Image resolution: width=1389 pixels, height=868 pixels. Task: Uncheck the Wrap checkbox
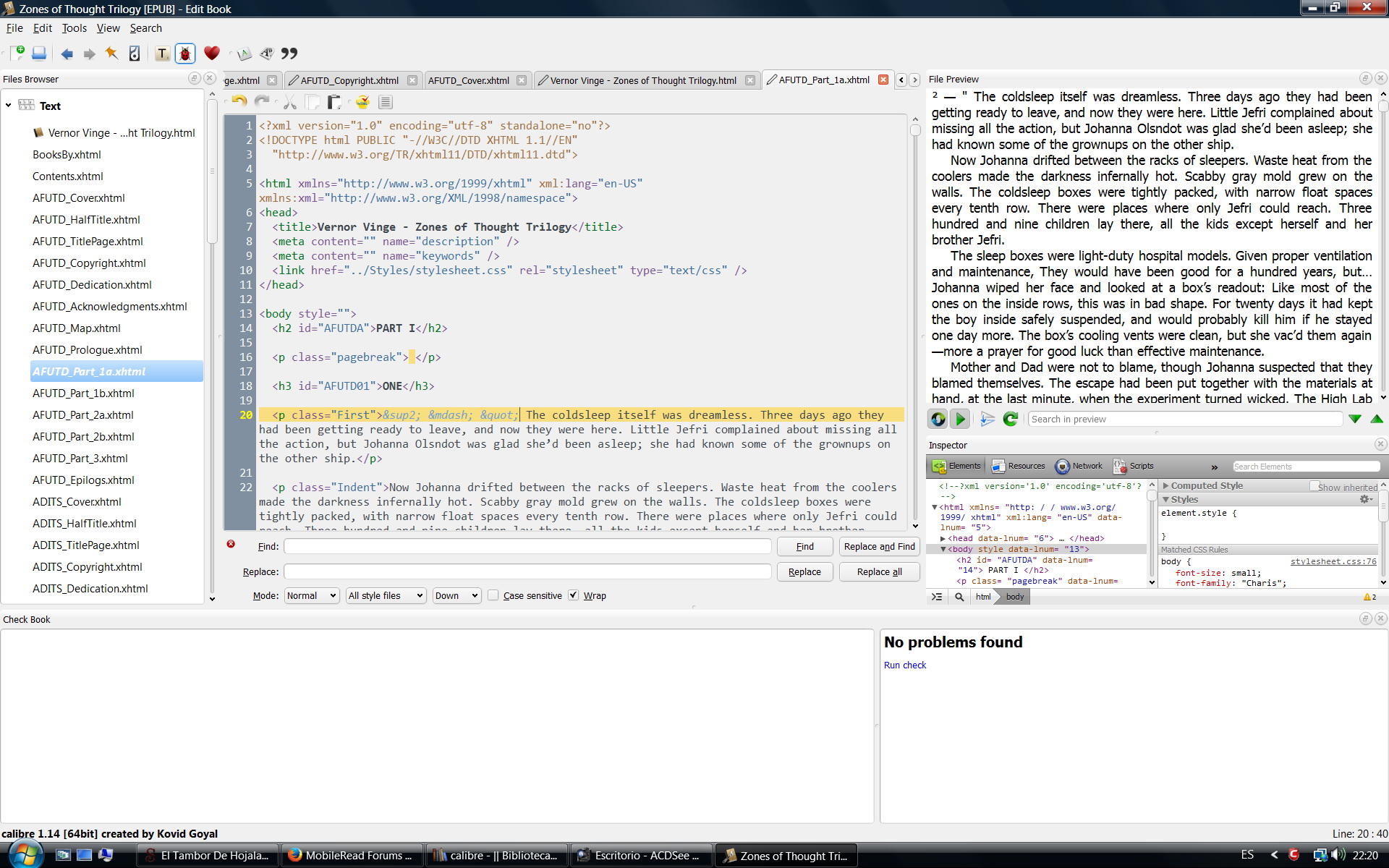pos(574,595)
